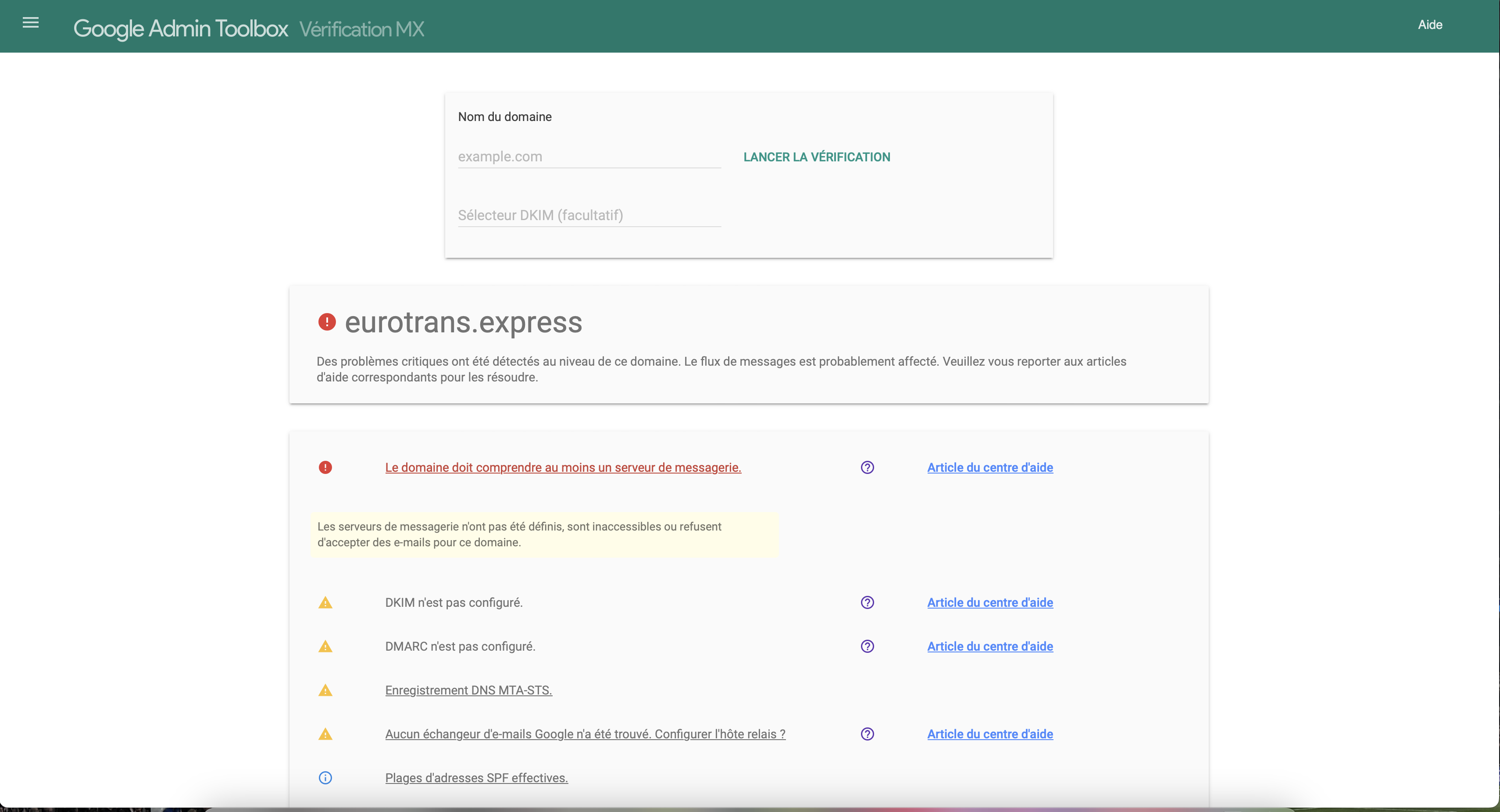This screenshot has height=812, width=1500.
Task: Click the yellow warning icon beside DKIM
Action: (325, 602)
